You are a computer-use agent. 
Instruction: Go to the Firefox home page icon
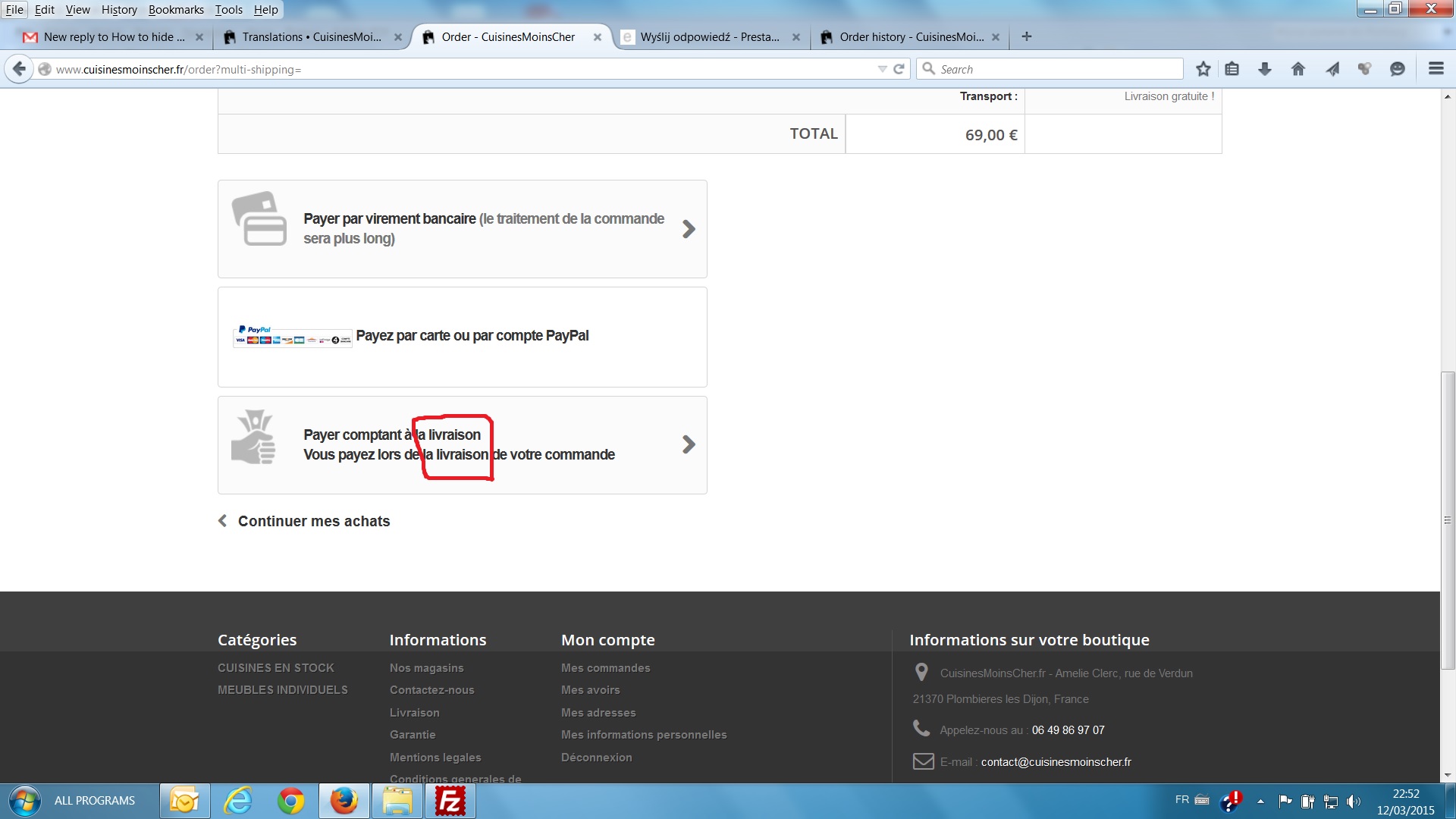pyautogui.click(x=1298, y=69)
